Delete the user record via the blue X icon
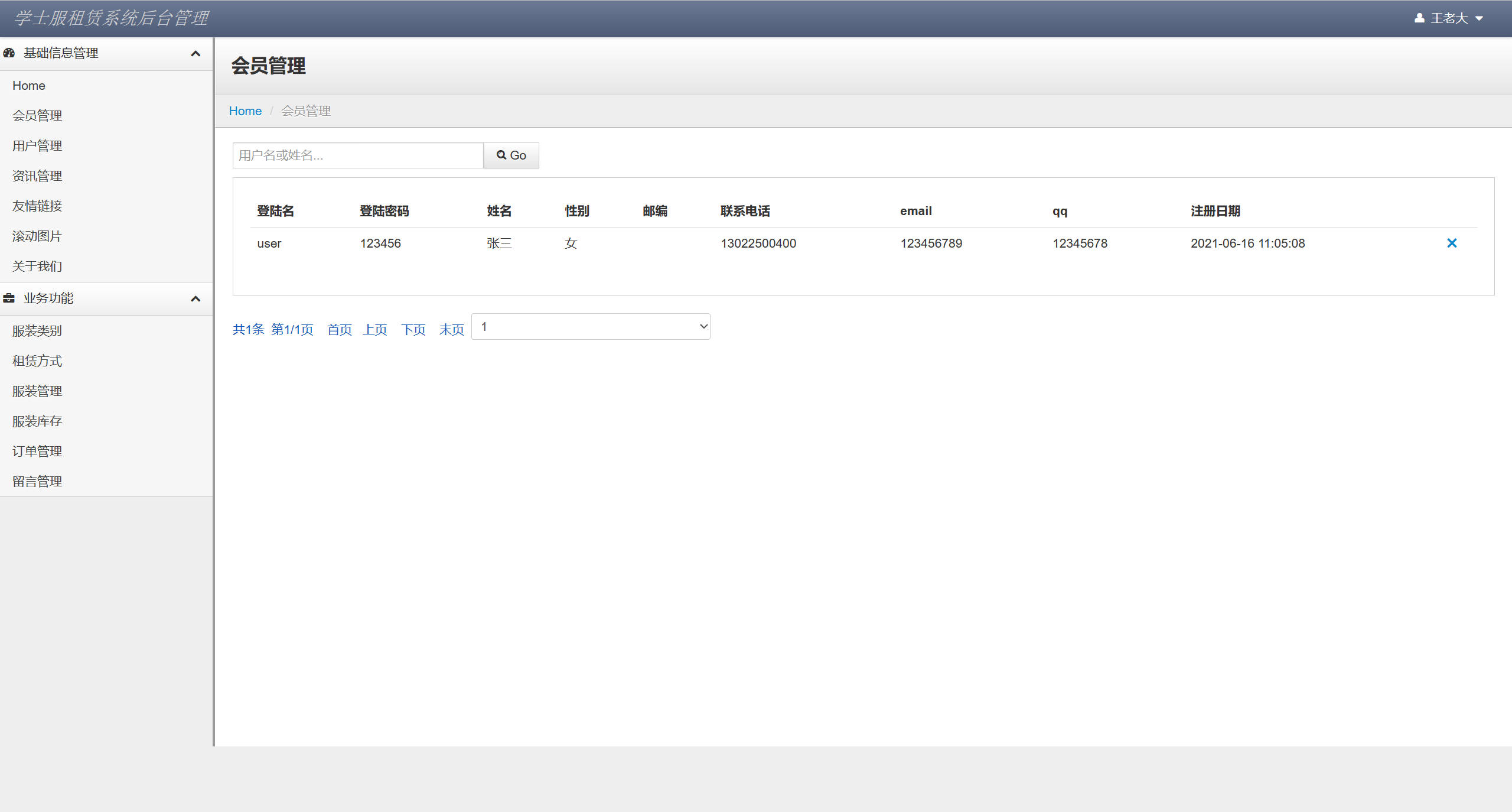Image resolution: width=1512 pixels, height=812 pixels. [x=1452, y=243]
